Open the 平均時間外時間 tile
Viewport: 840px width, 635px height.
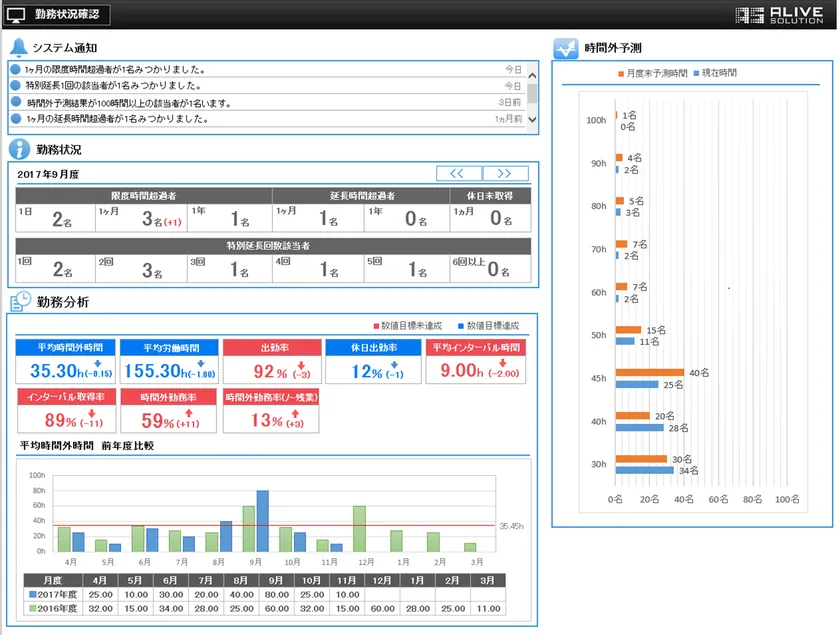click(x=66, y=361)
